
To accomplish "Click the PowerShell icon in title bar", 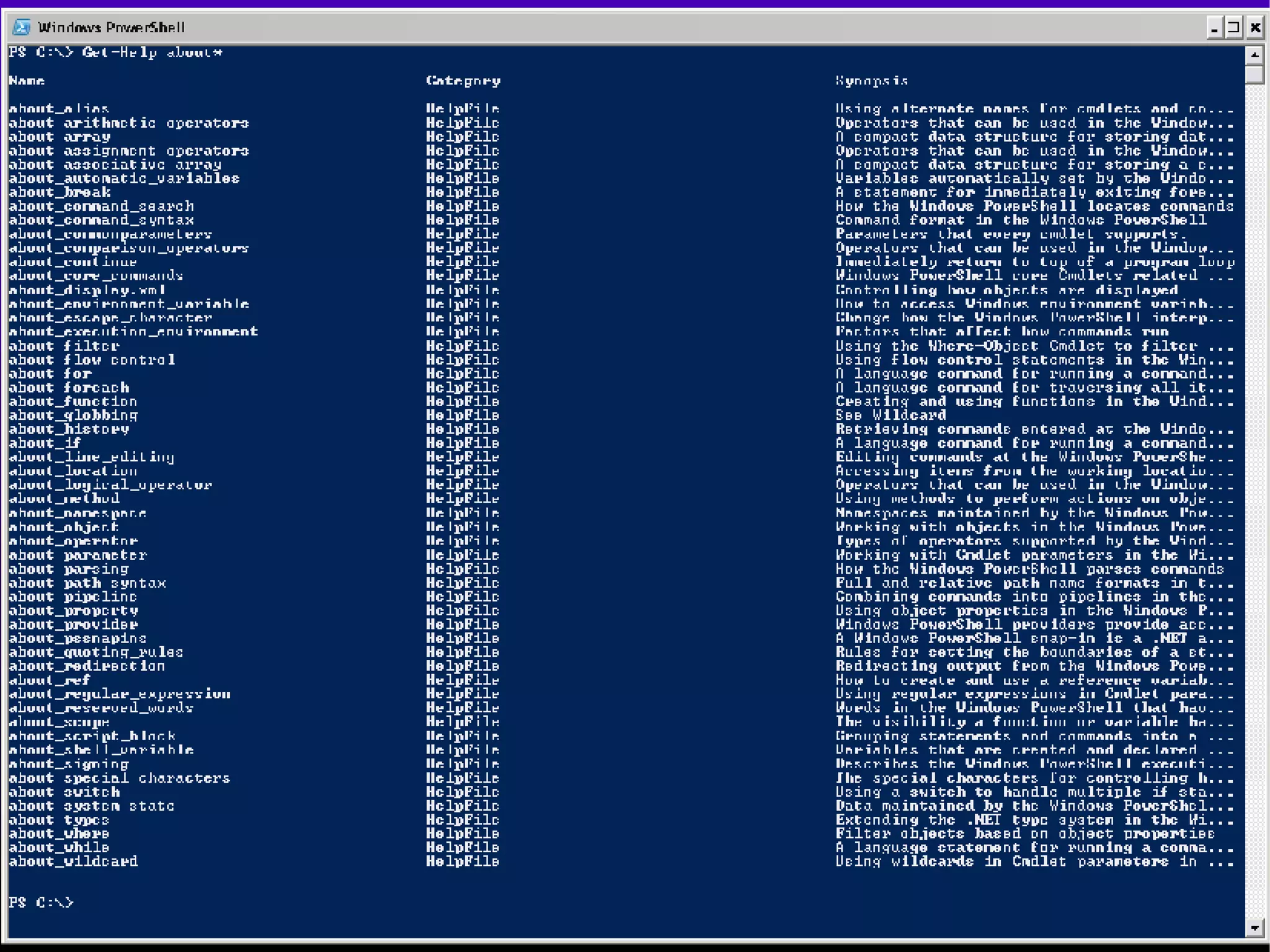I will click(x=21, y=27).
